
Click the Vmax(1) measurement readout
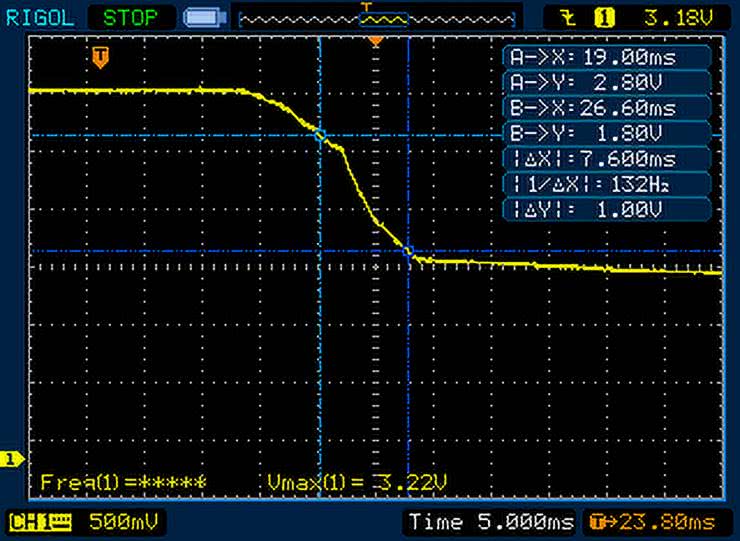(x=357, y=483)
